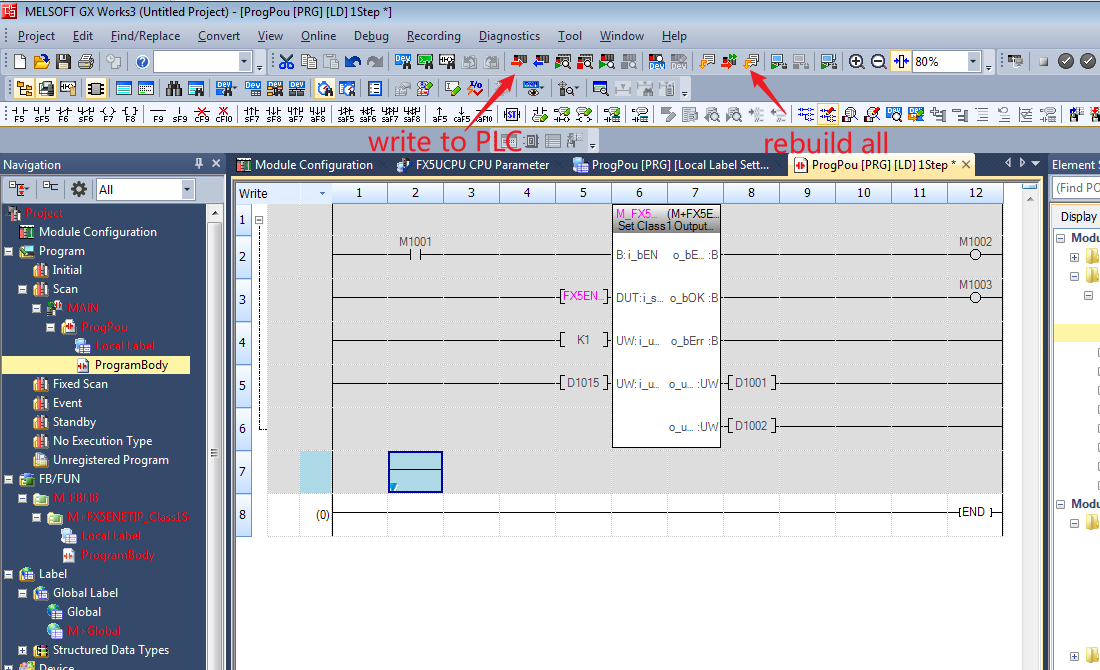Select Module Configuration in Navigation tree
The width and height of the screenshot is (1100, 670).
[97, 232]
